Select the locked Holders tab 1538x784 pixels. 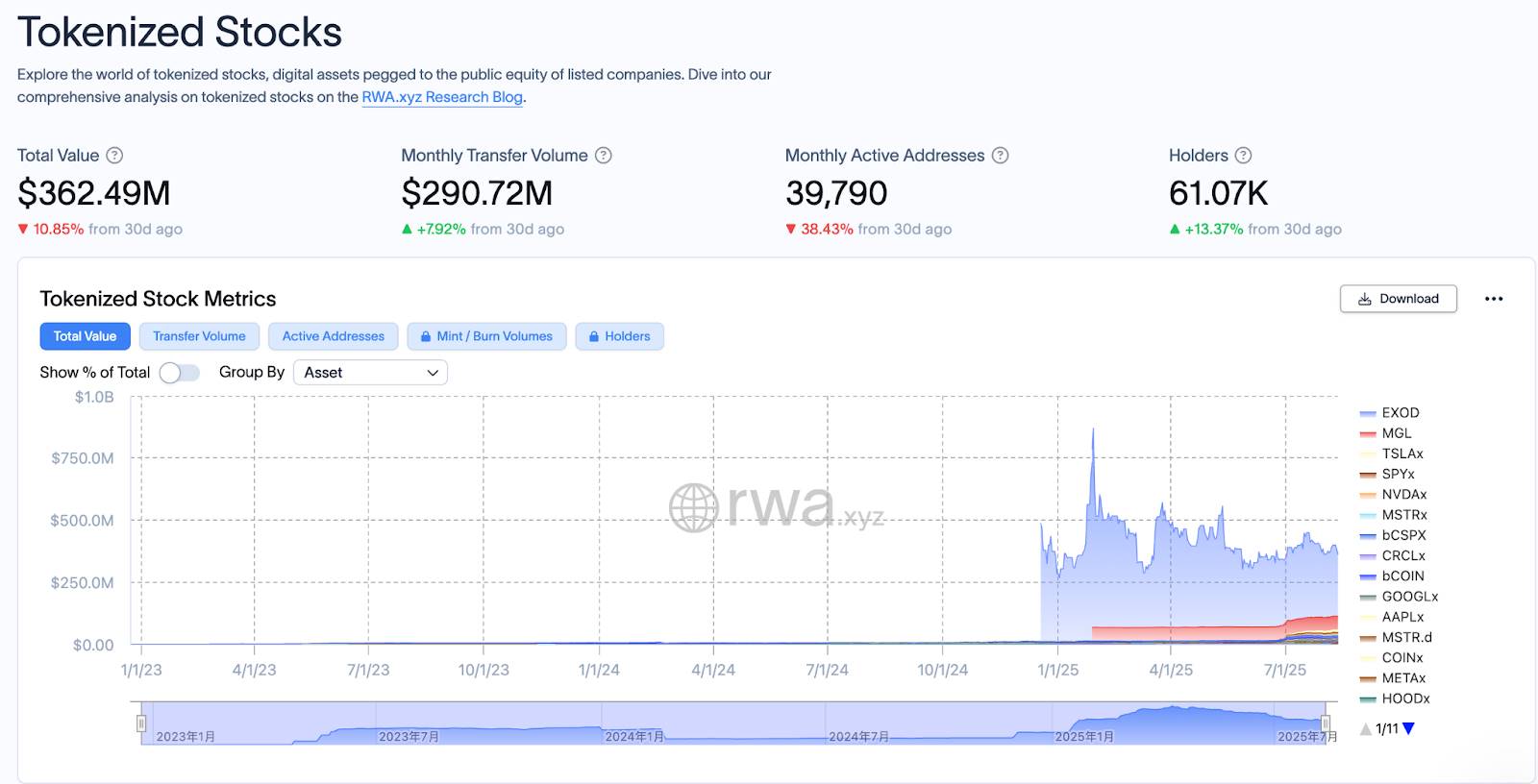point(619,336)
